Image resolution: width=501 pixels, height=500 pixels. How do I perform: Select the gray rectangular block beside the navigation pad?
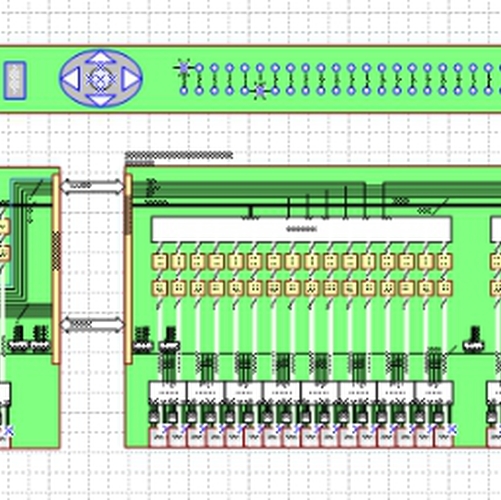[15, 80]
